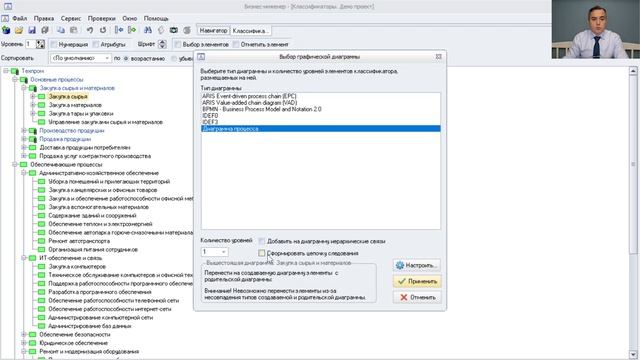This screenshot has height=360, width=640.
Task: Select Юридическое обеспечение tree item
Action: (73, 343)
